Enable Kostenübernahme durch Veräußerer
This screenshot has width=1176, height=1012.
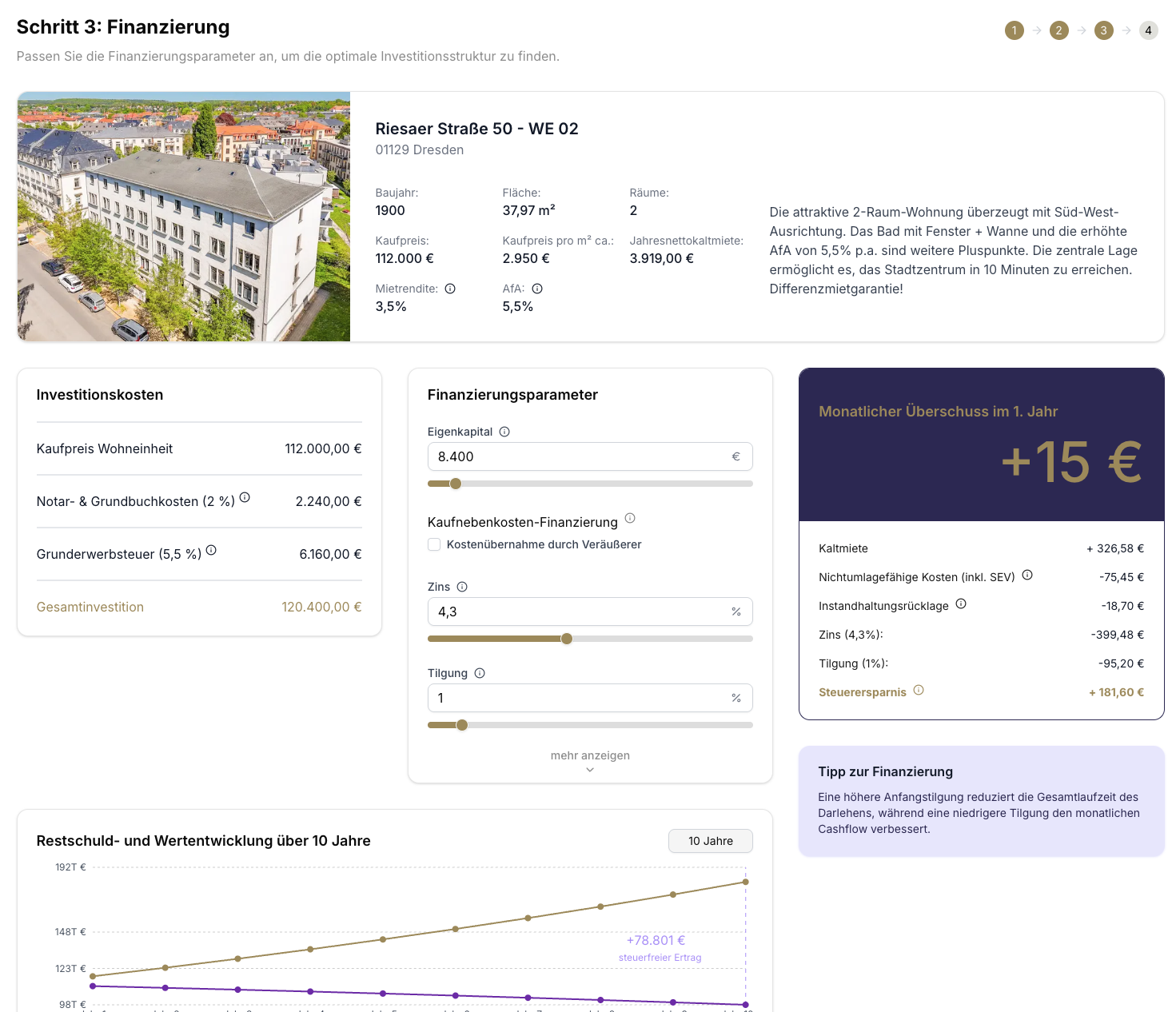pyautogui.click(x=434, y=544)
